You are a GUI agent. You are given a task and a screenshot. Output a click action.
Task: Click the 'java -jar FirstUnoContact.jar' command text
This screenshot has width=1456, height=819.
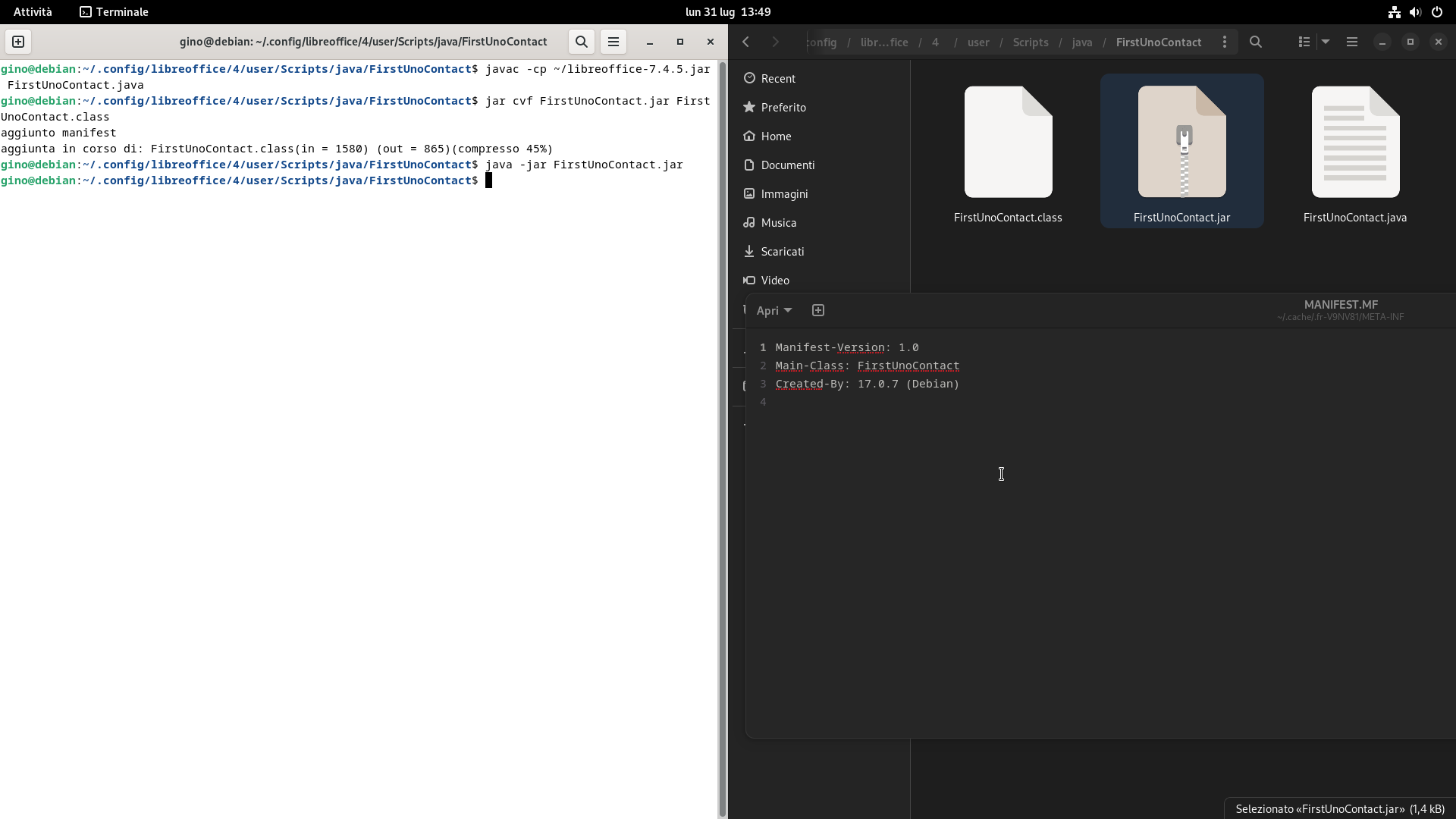[584, 165]
